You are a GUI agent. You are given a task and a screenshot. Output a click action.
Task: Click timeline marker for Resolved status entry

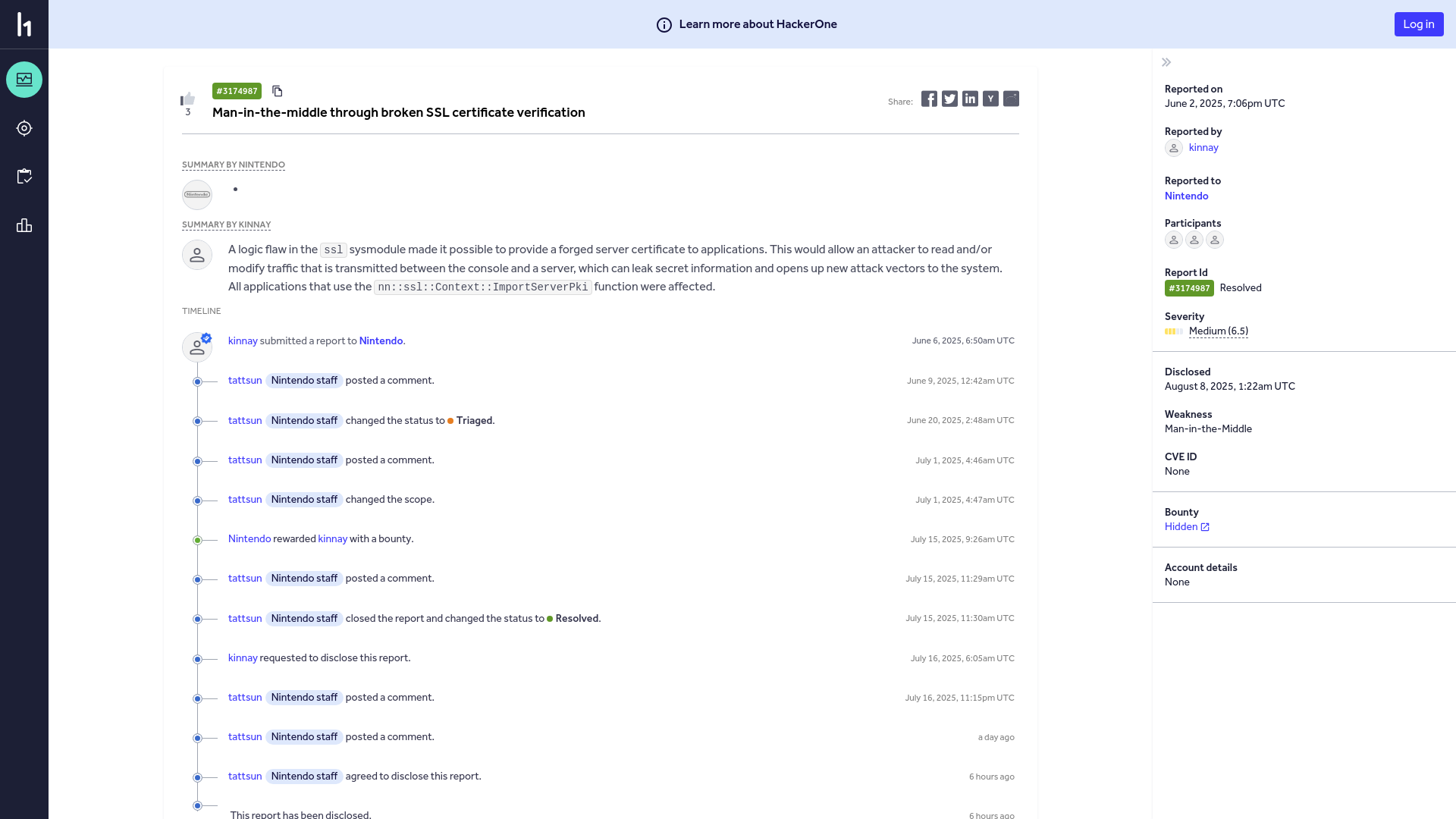point(197,620)
